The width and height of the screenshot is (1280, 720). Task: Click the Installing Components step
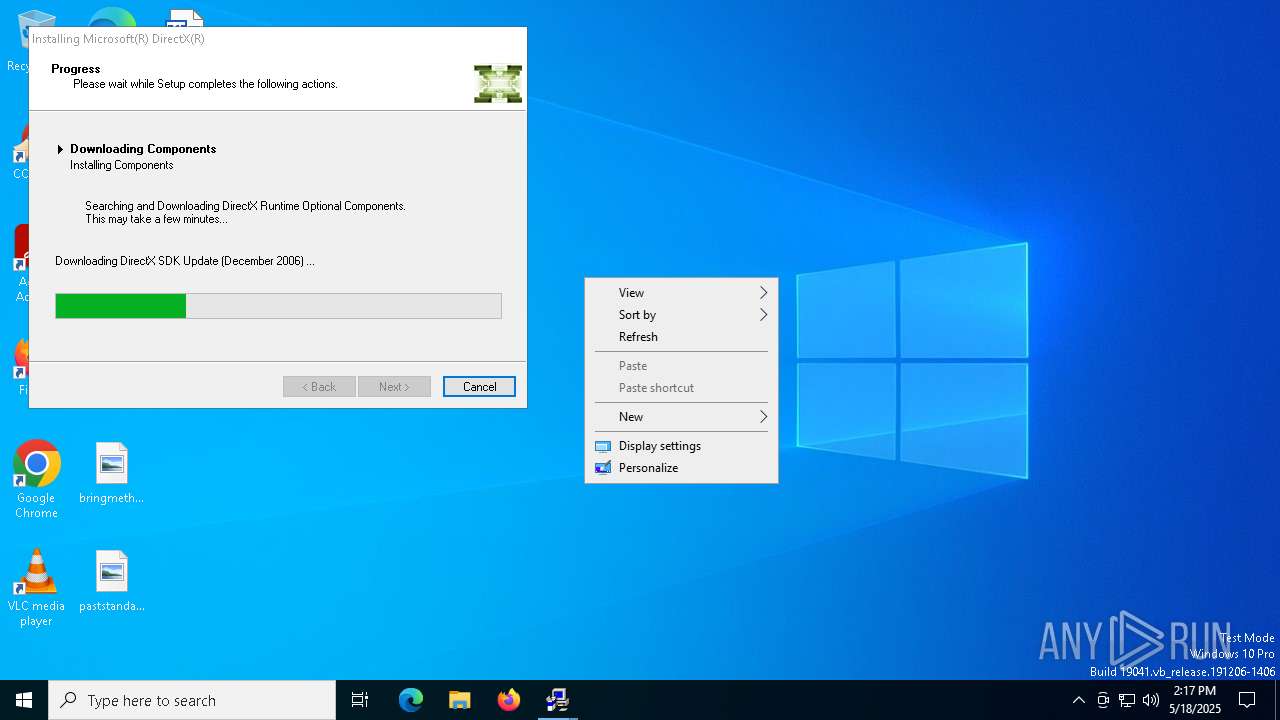click(121, 165)
